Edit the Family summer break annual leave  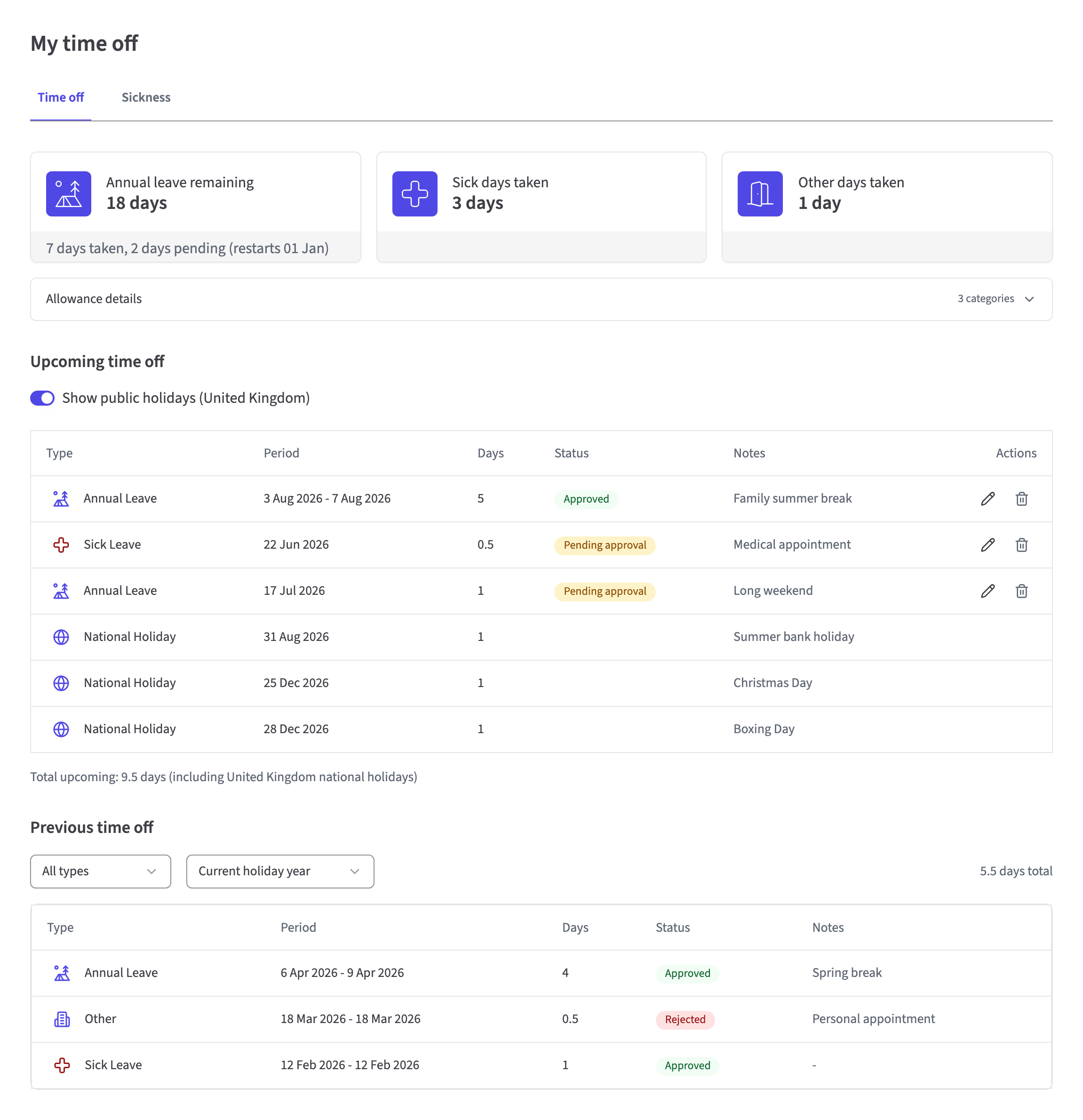(987, 499)
